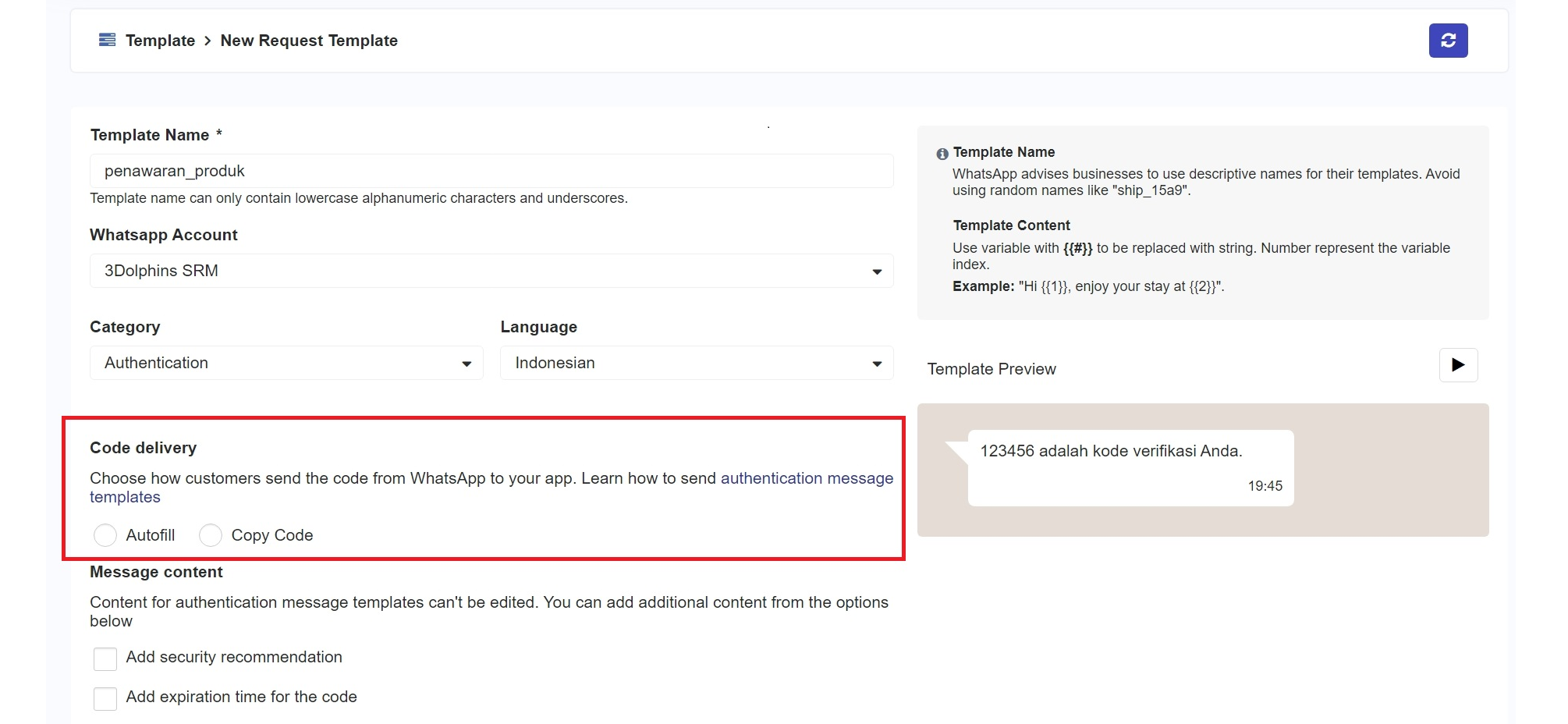Open the Whatsapp Account dropdown
This screenshot has height=724, width=1568.
click(x=491, y=271)
